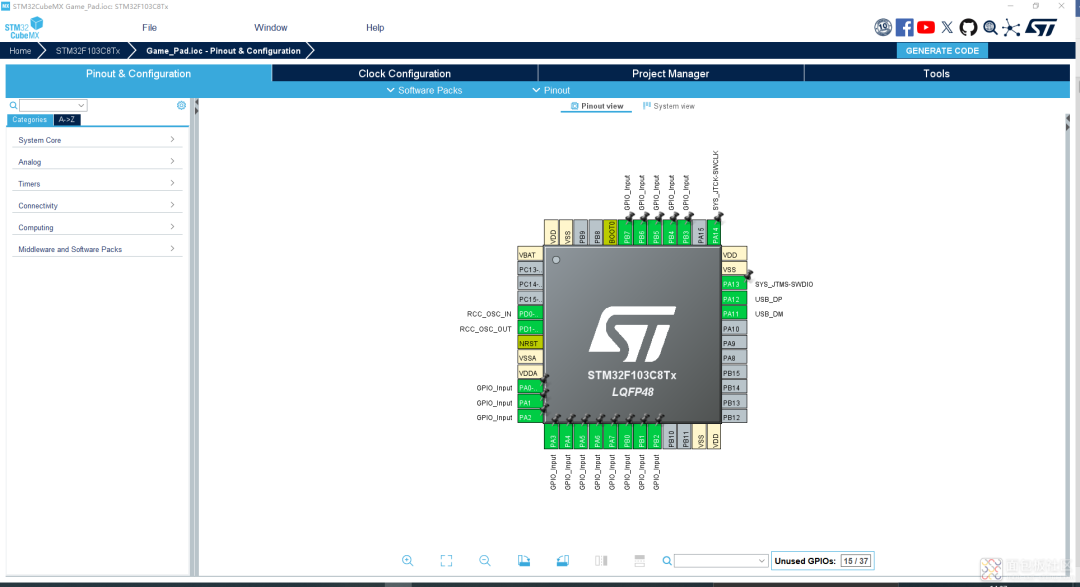
Task: Open the categories settings gear icon
Action: (181, 105)
